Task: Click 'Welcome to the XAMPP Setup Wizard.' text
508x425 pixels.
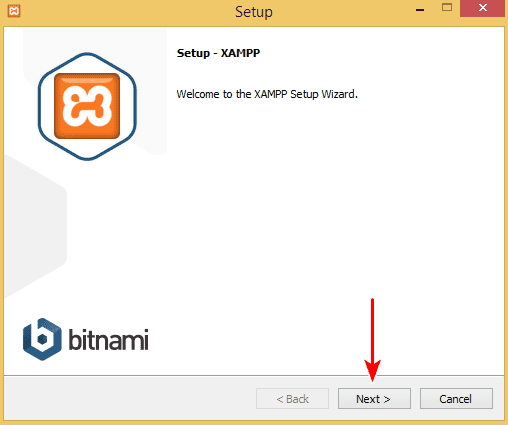Action: [x=267, y=94]
